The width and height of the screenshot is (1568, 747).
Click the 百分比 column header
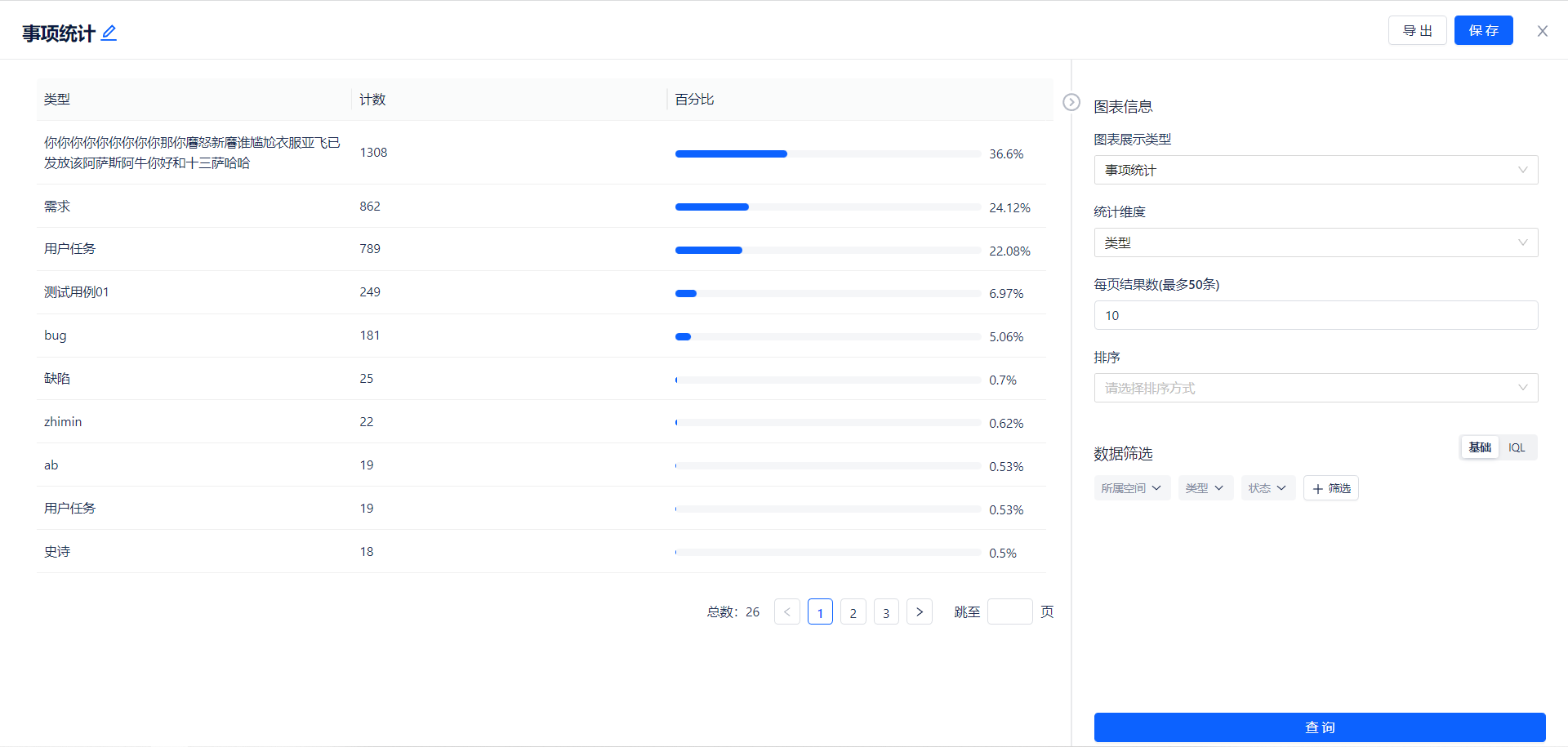pyautogui.click(x=860, y=100)
